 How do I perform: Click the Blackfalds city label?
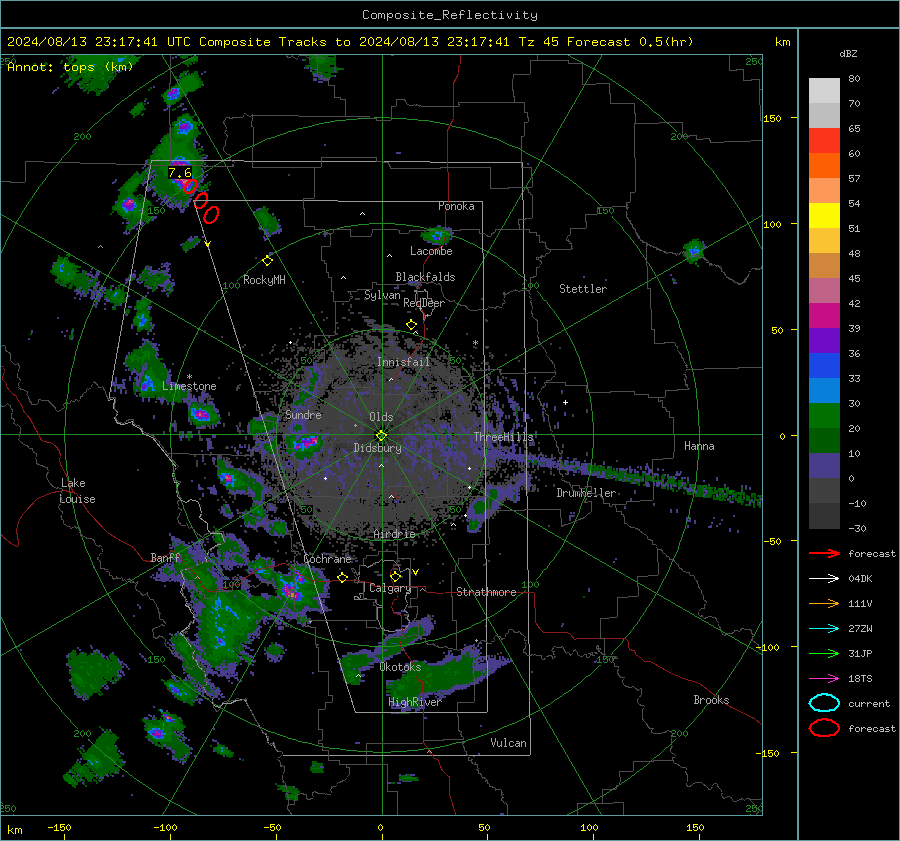425,277
